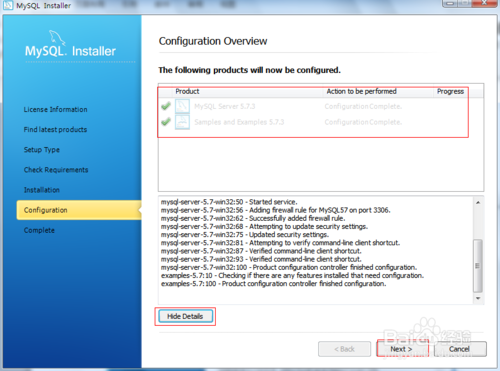The height and width of the screenshot is (371, 500).
Task: Select the MySQL Server 5.7.3 row text
Action: (225, 106)
